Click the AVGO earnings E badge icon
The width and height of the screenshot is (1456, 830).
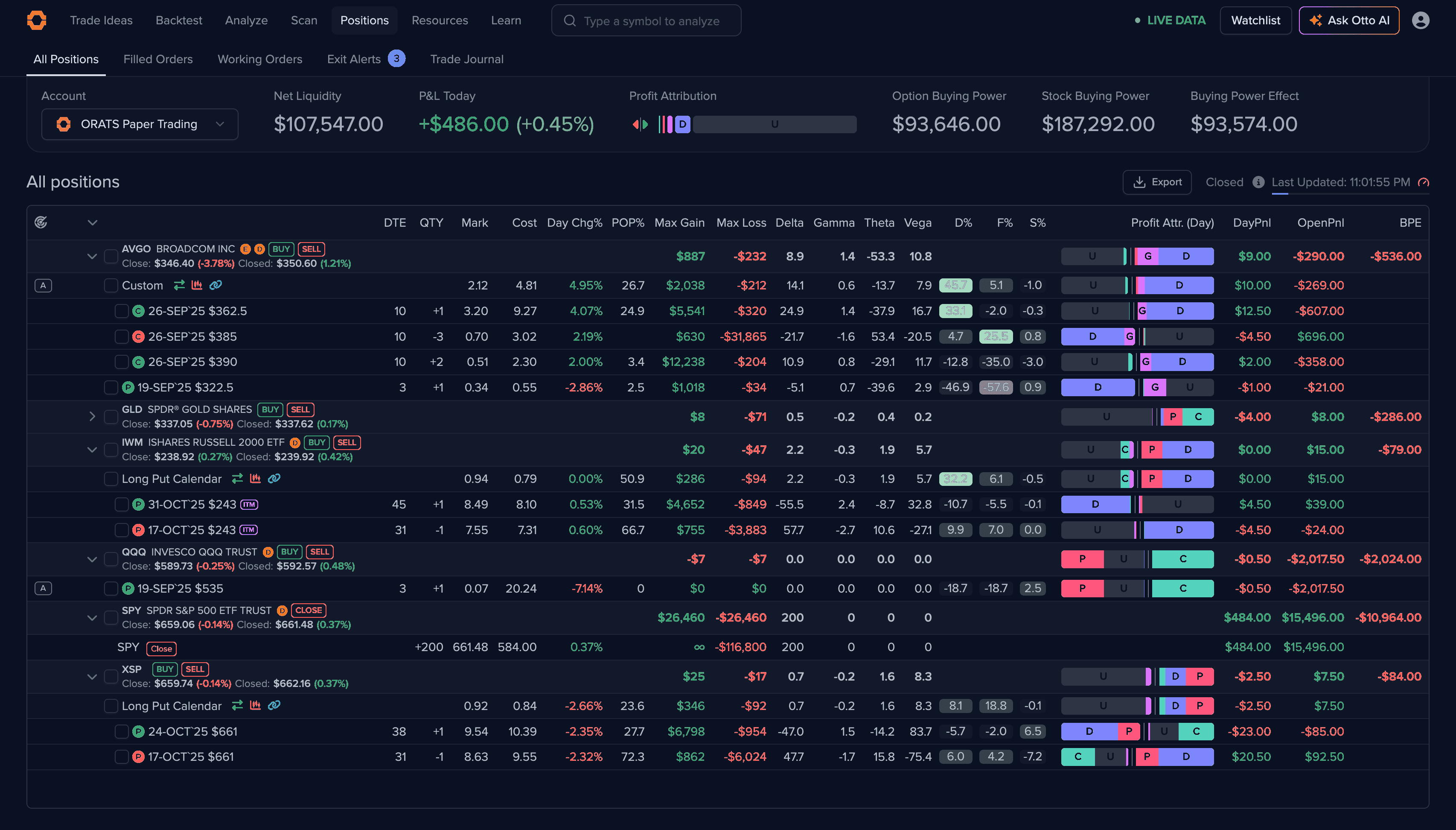pos(245,249)
